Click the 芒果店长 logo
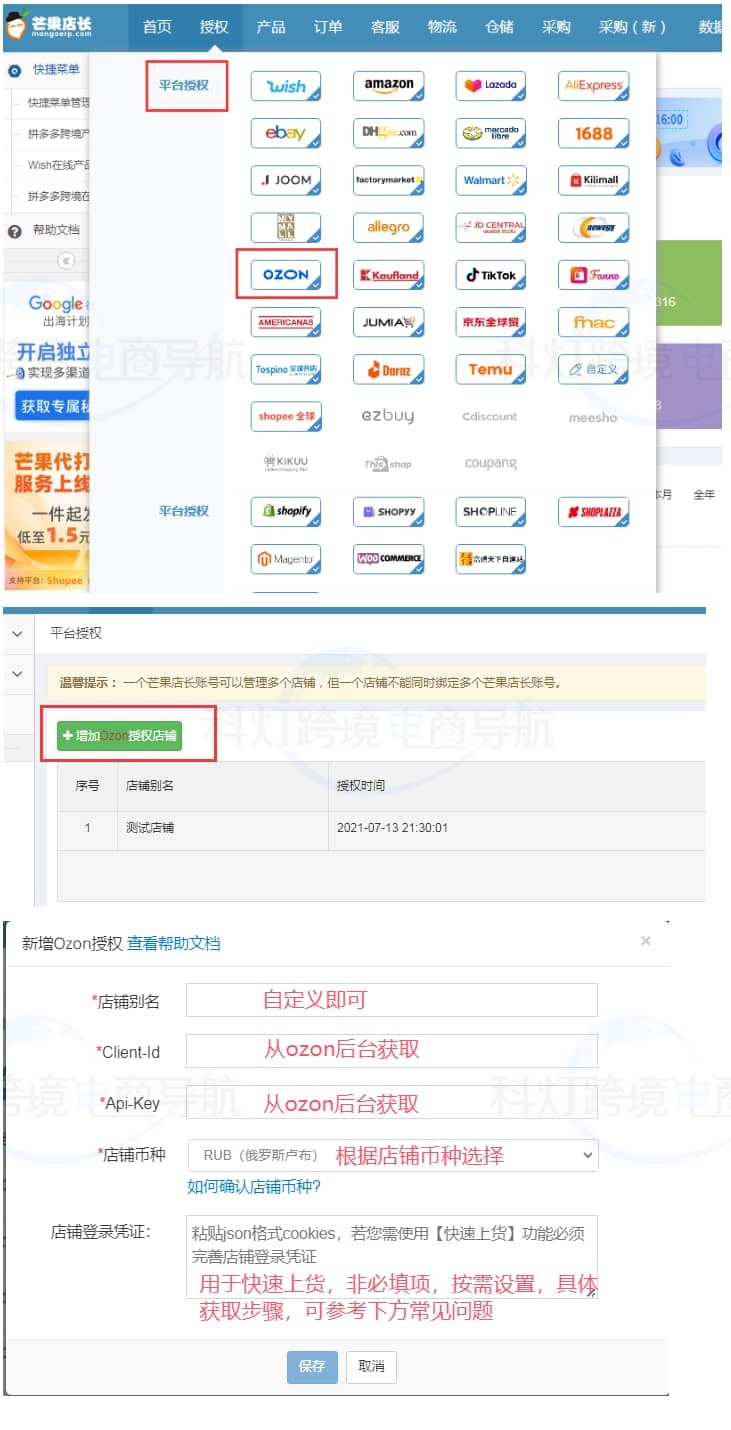This screenshot has height=1430, width=731. pyautogui.click(x=50, y=25)
